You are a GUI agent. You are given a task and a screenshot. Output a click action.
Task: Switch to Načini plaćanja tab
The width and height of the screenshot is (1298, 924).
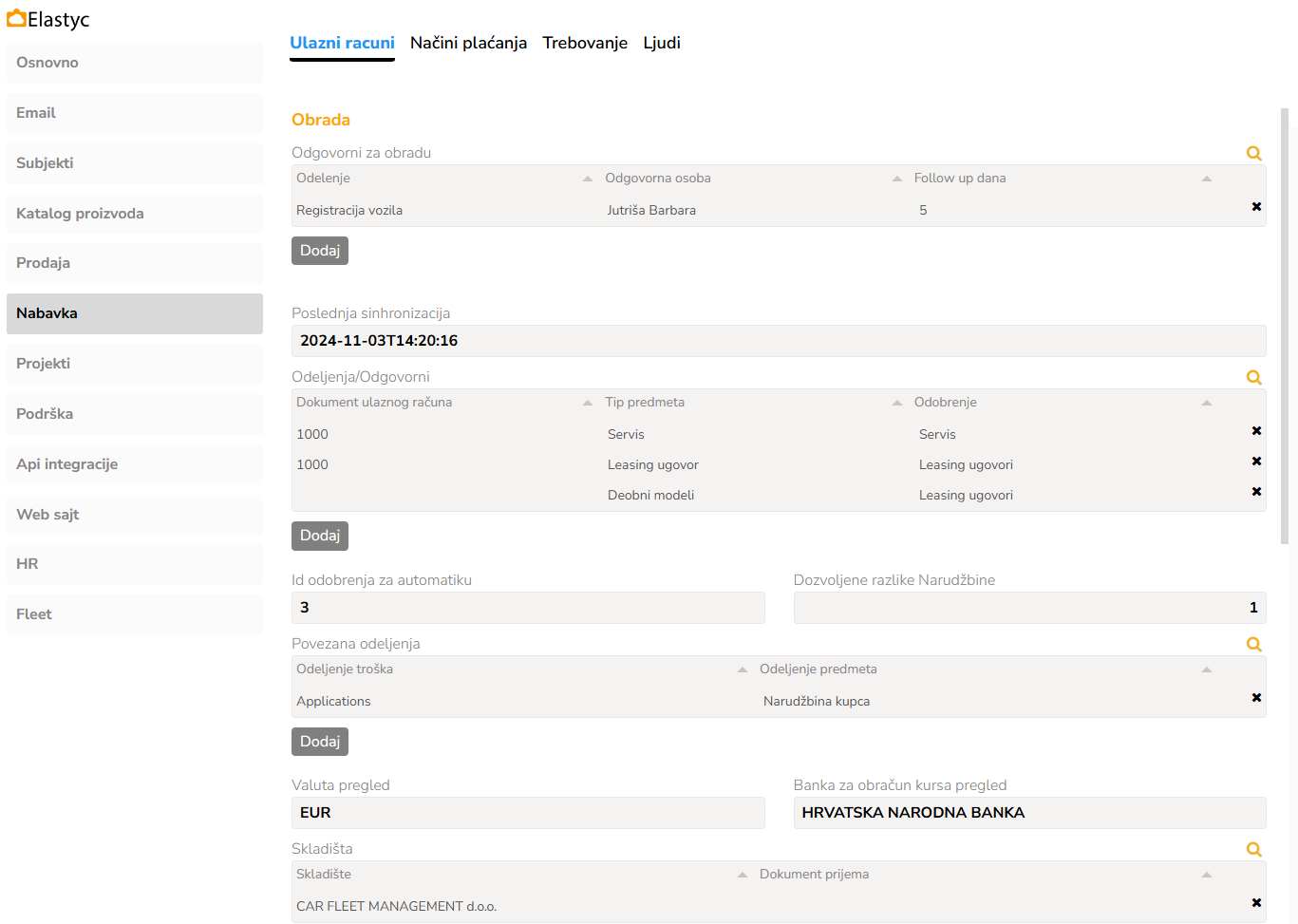click(x=468, y=43)
